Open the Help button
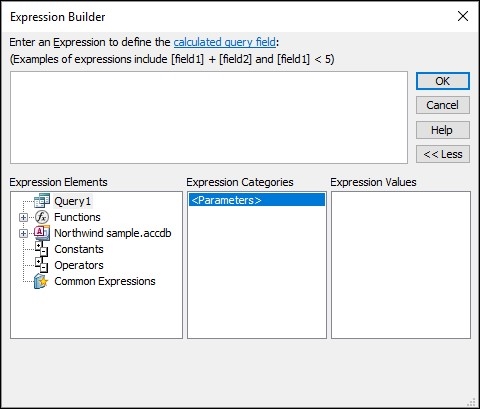480x409 pixels. tap(443, 130)
